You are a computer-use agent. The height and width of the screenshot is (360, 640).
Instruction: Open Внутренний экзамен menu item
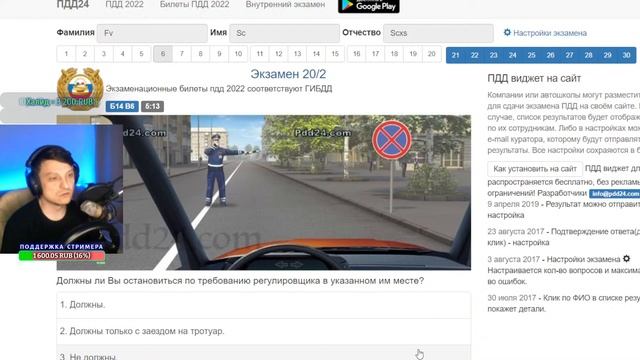[285, 4]
